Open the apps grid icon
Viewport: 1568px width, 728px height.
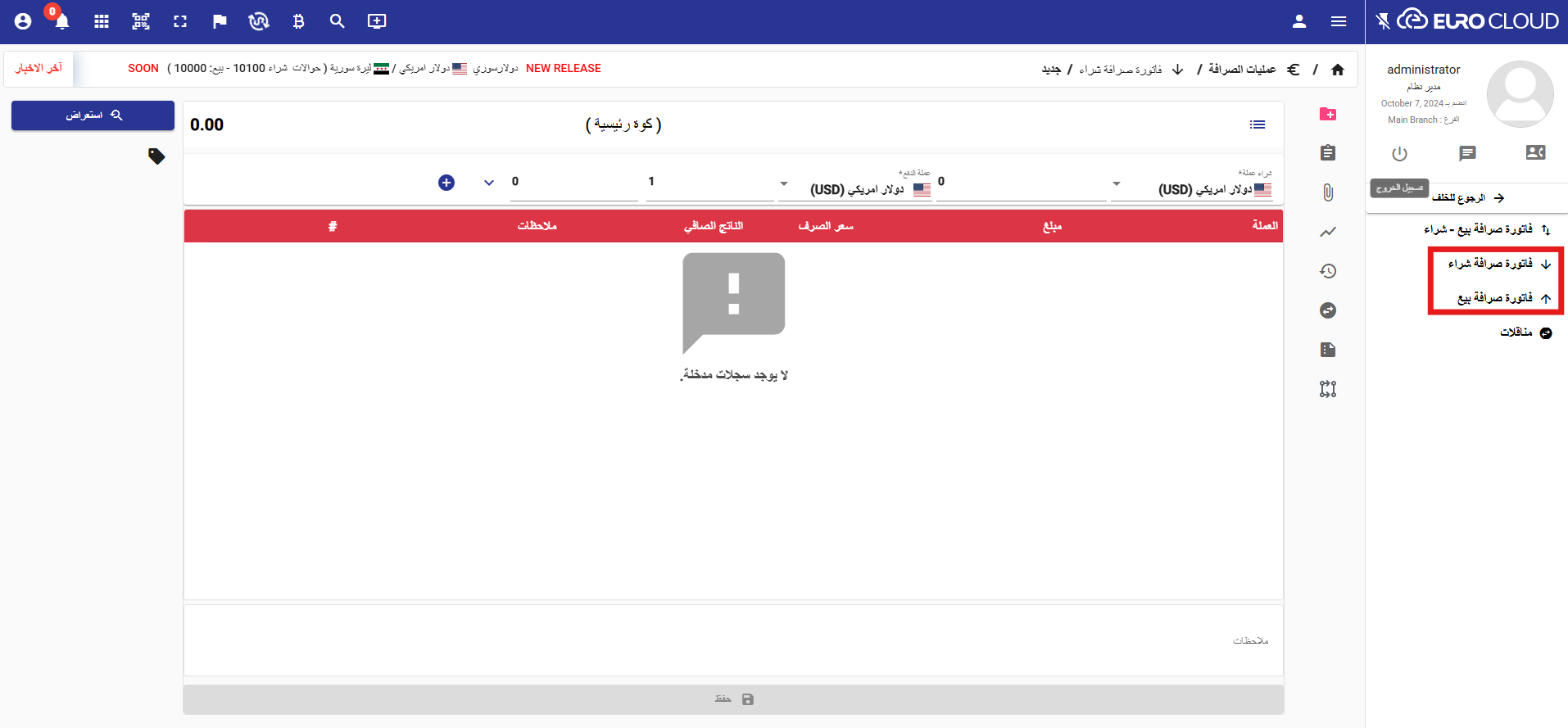click(x=102, y=21)
